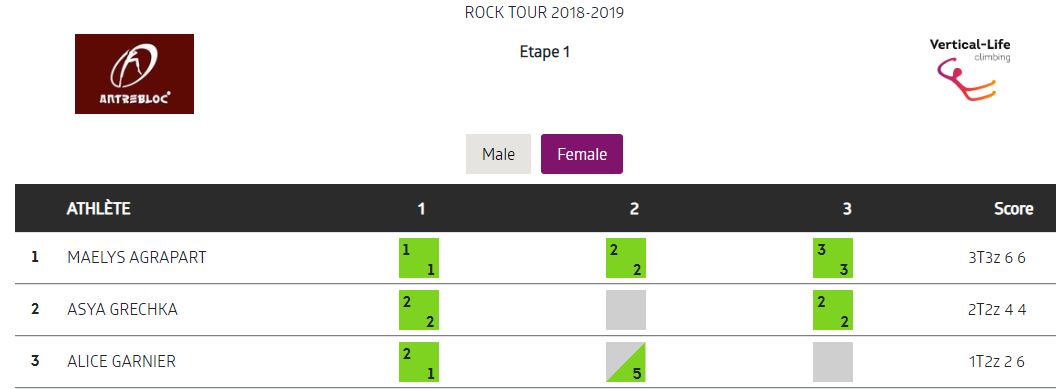Click Asya Grechka's empty grey boulder 2 tile

coord(626,310)
